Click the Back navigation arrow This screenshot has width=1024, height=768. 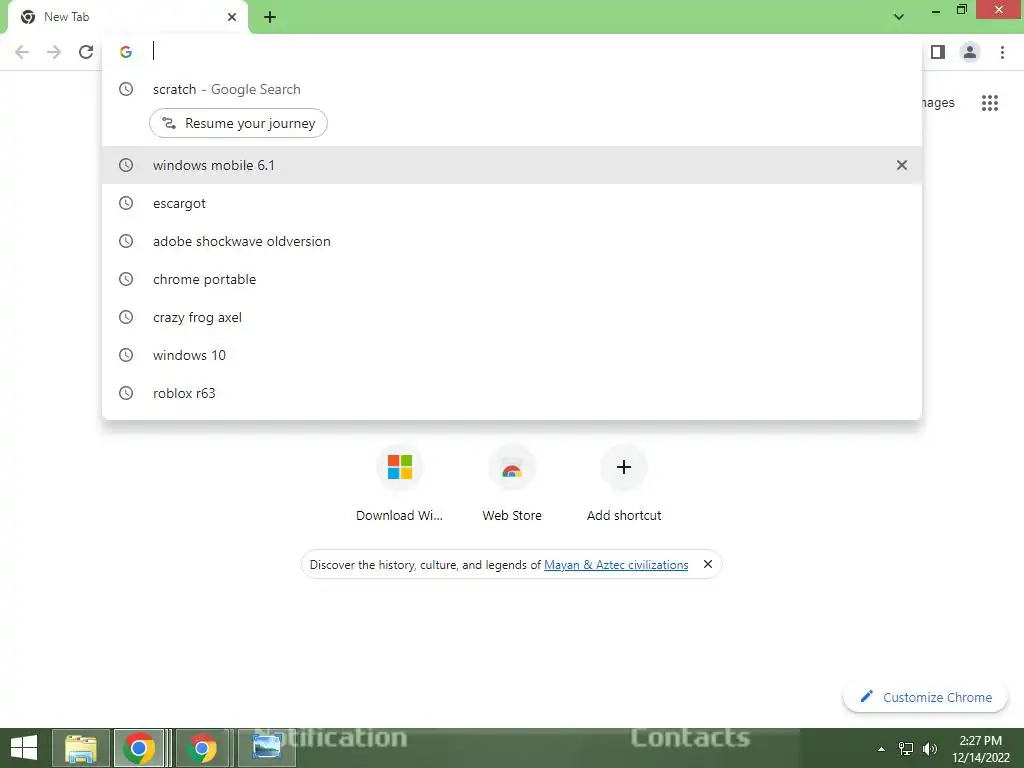point(22,52)
